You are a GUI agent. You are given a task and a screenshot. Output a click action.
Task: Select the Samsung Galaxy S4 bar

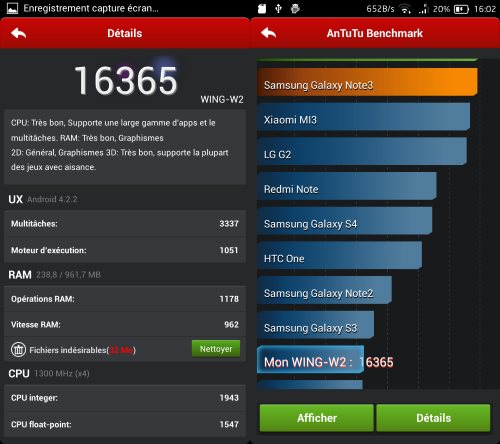tap(345, 221)
